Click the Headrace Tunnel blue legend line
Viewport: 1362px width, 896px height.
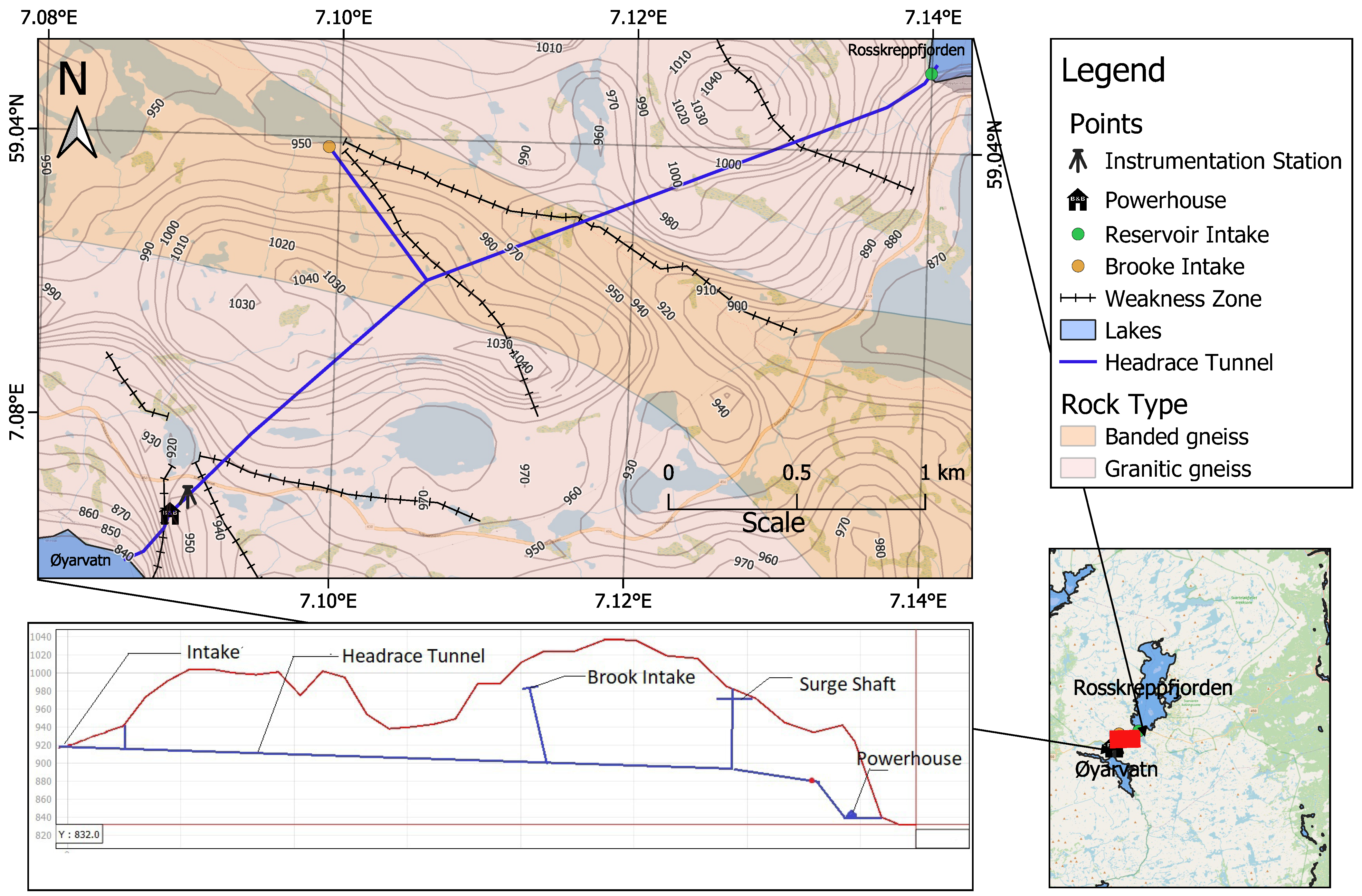click(x=1078, y=362)
